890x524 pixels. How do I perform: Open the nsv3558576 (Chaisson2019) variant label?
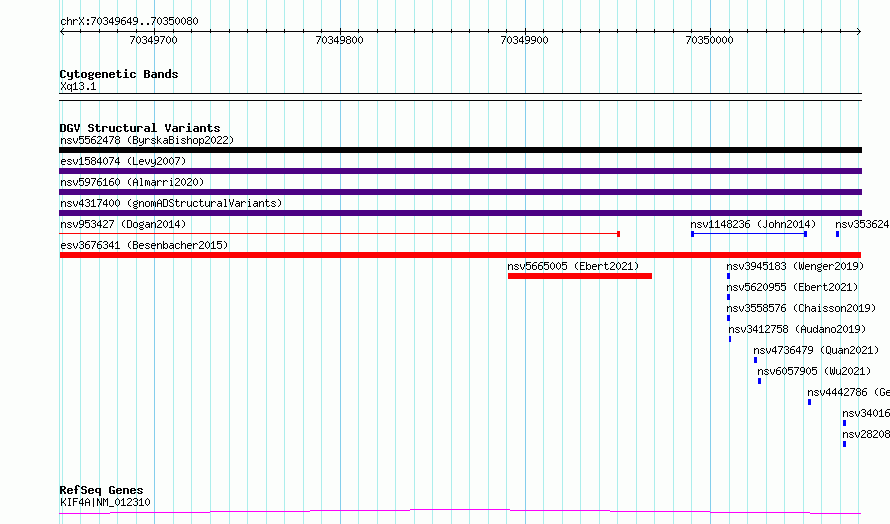click(801, 308)
